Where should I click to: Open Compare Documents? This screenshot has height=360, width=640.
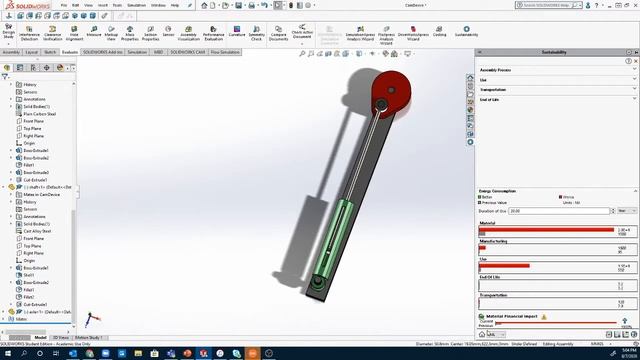(278, 33)
